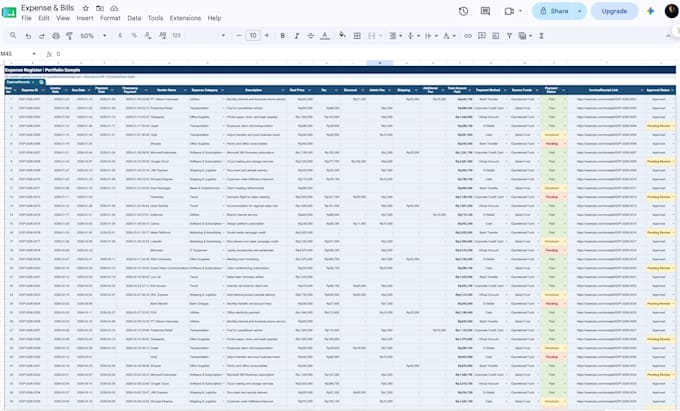The image size is (680, 411).
Task: Click the font size field showing 10
Action: click(x=253, y=36)
